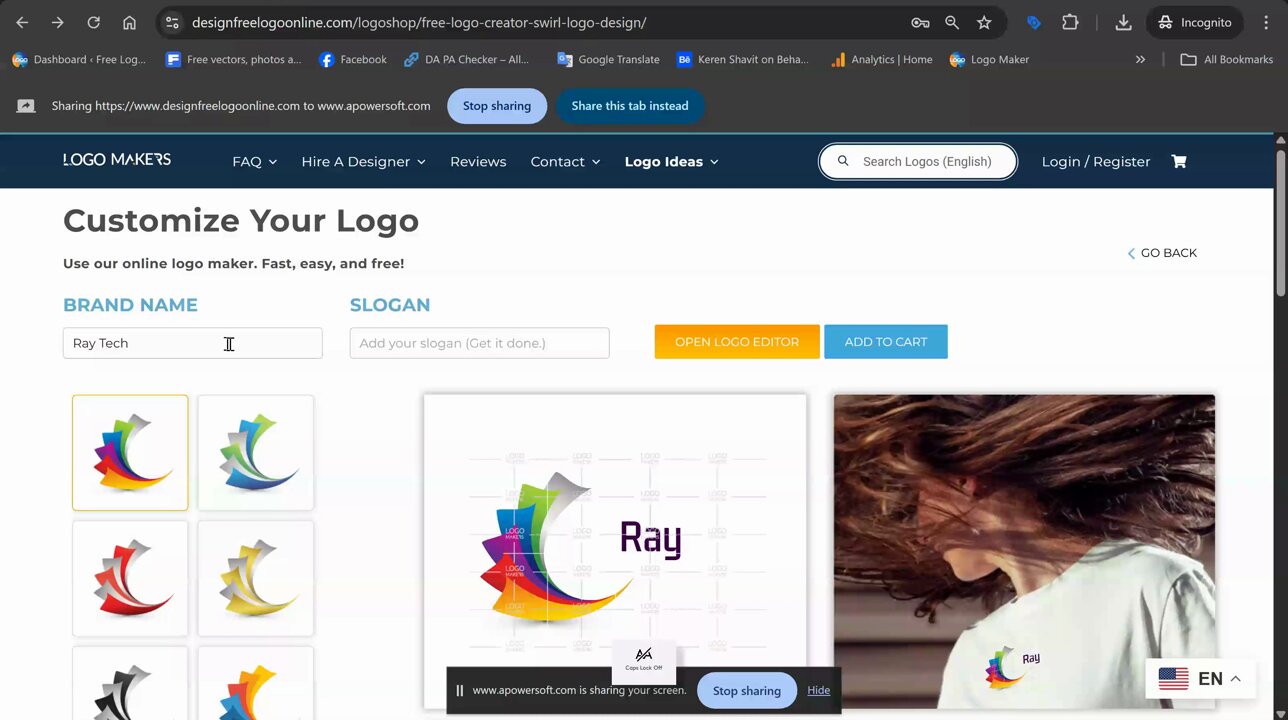Screen dimensions: 1288x720
Task: Open the Facebook bookmark
Action: coord(353,59)
